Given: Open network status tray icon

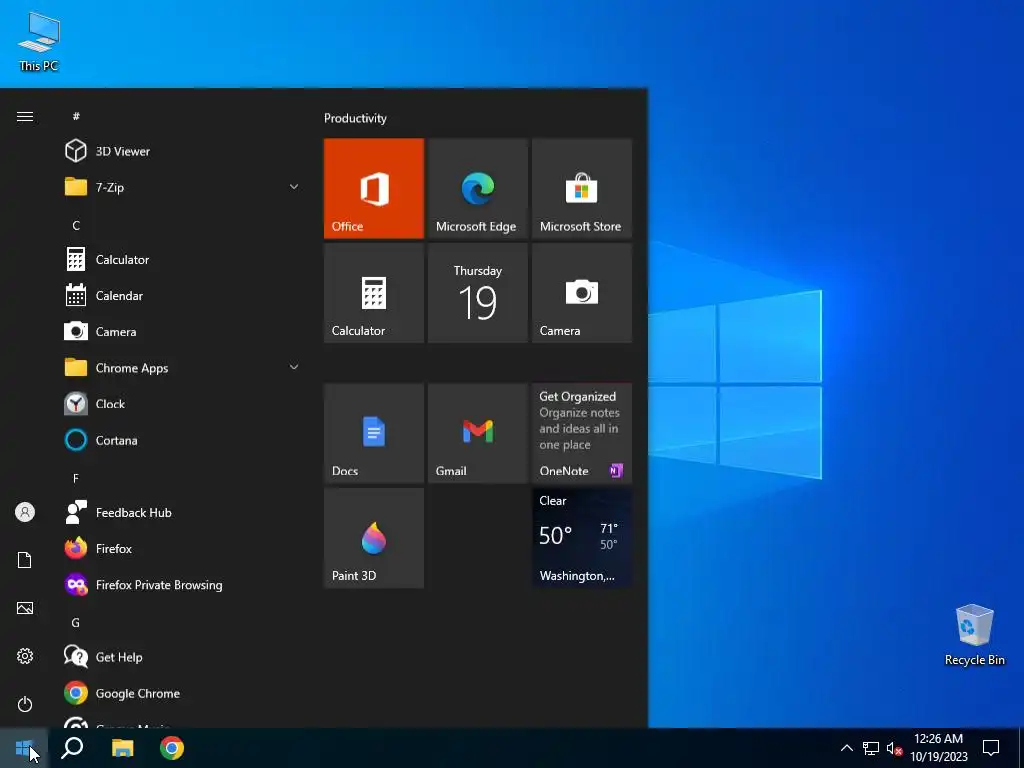Looking at the screenshot, I should click(x=871, y=748).
